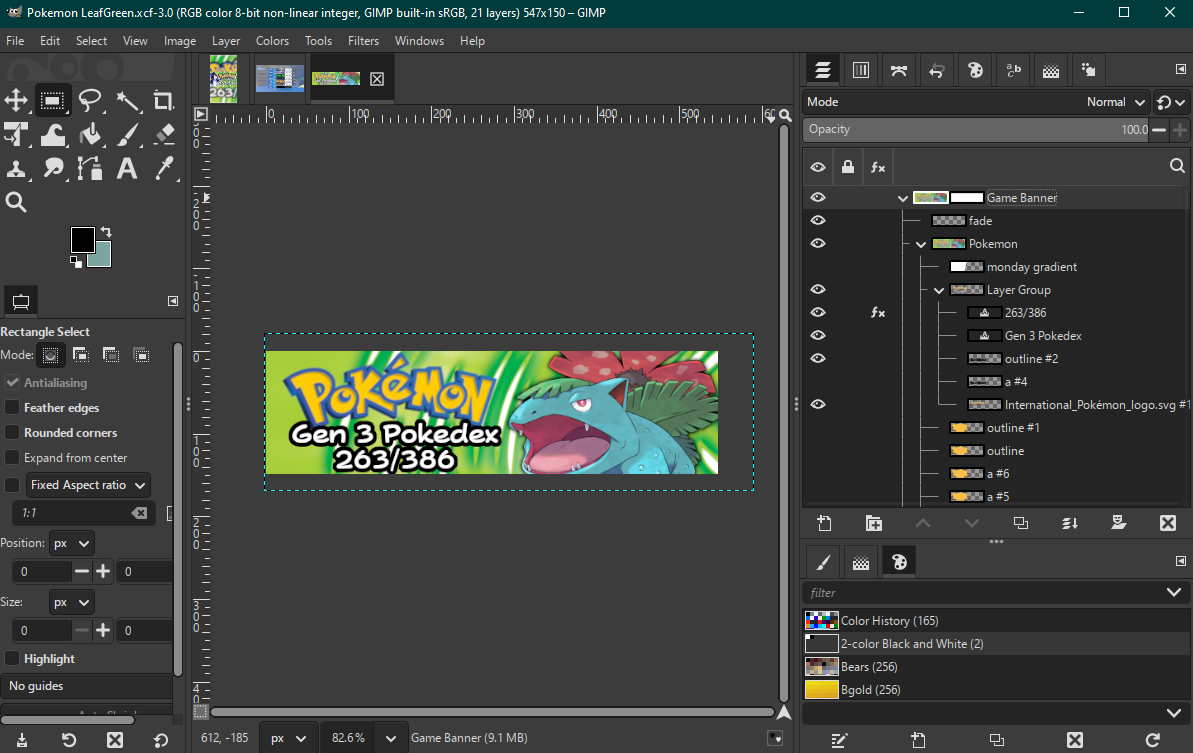Viewport: 1193px width, 753px height.
Task: Open the Filters menu
Action: (x=363, y=41)
